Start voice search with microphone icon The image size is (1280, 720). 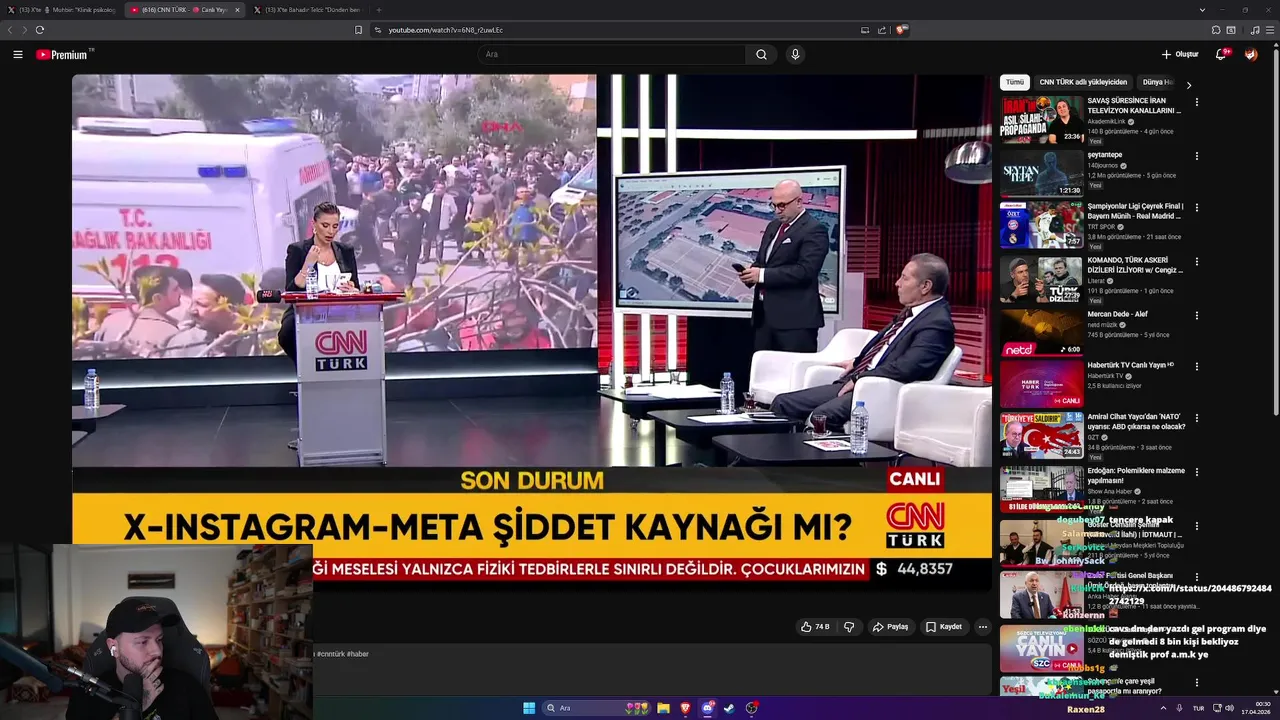[795, 55]
